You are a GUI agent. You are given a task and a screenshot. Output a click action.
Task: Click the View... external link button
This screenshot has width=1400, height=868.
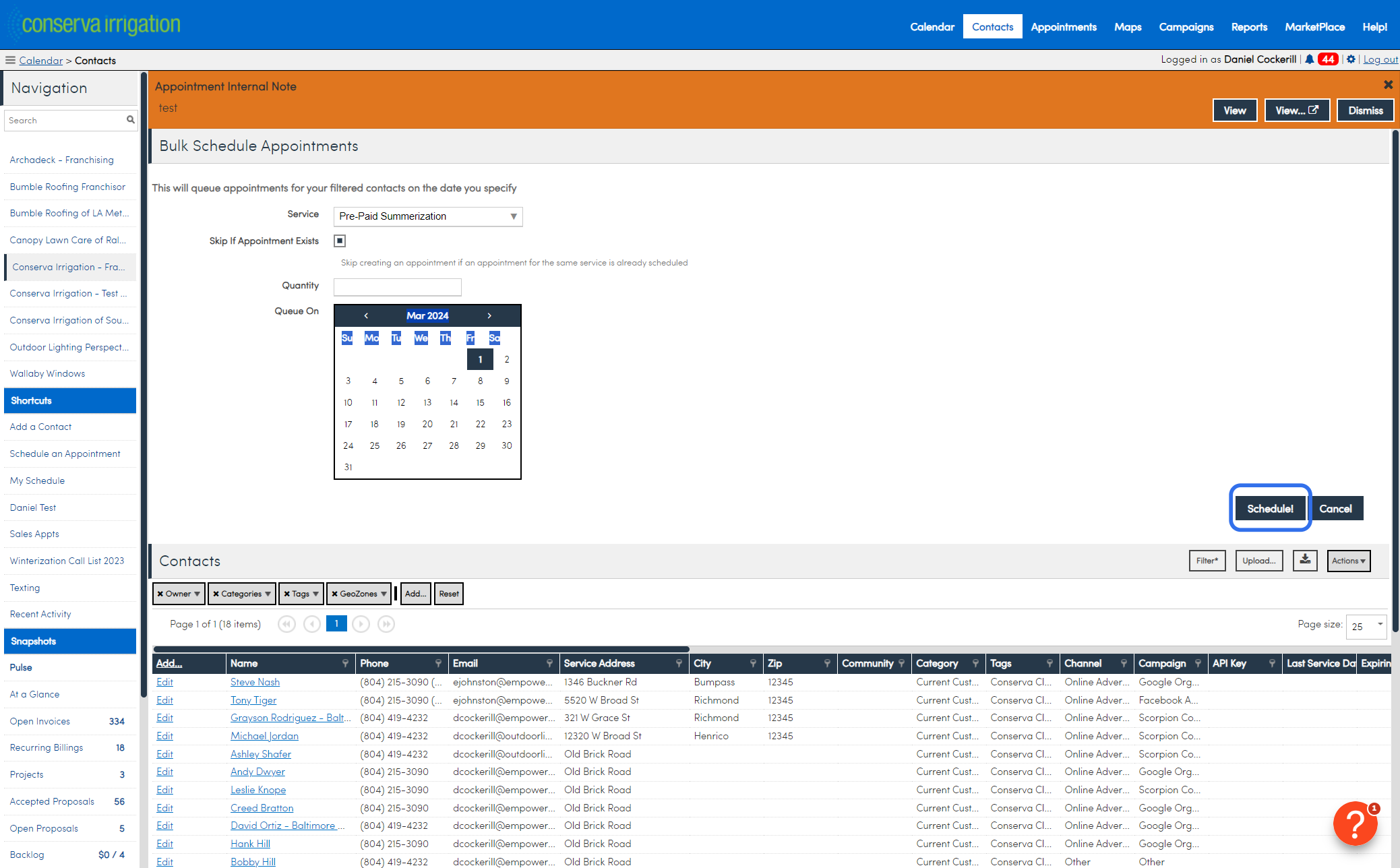[x=1297, y=111]
